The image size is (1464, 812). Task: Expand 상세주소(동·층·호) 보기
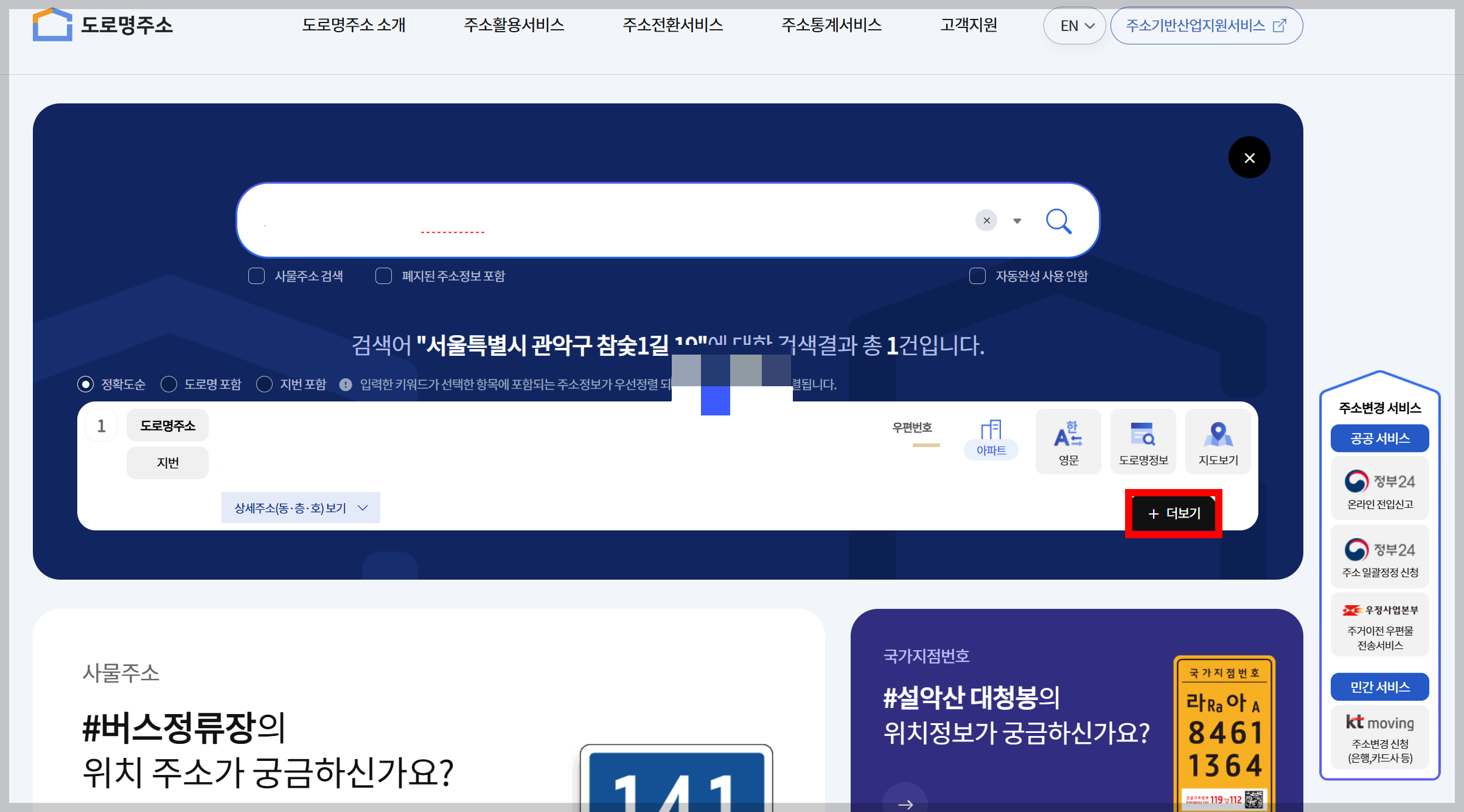[301, 507]
